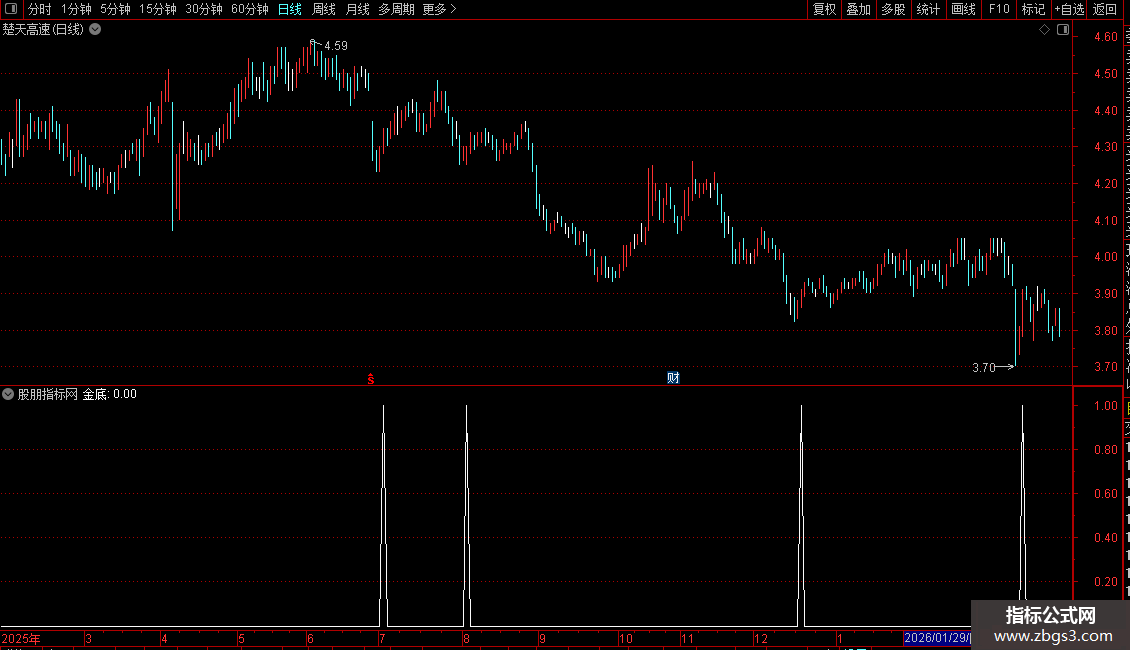Select the 分时 intraday tab
Image resolution: width=1130 pixels, height=650 pixels.
[40, 9]
